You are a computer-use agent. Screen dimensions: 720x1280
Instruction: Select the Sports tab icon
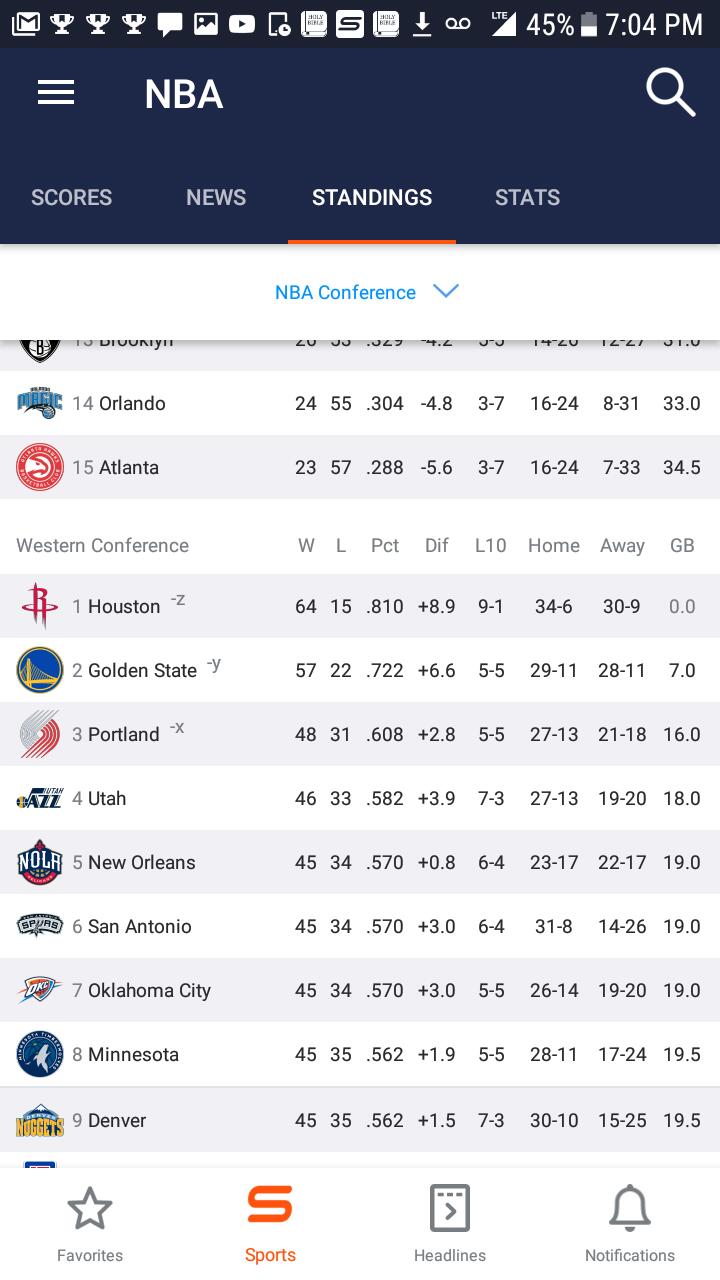point(270,1204)
